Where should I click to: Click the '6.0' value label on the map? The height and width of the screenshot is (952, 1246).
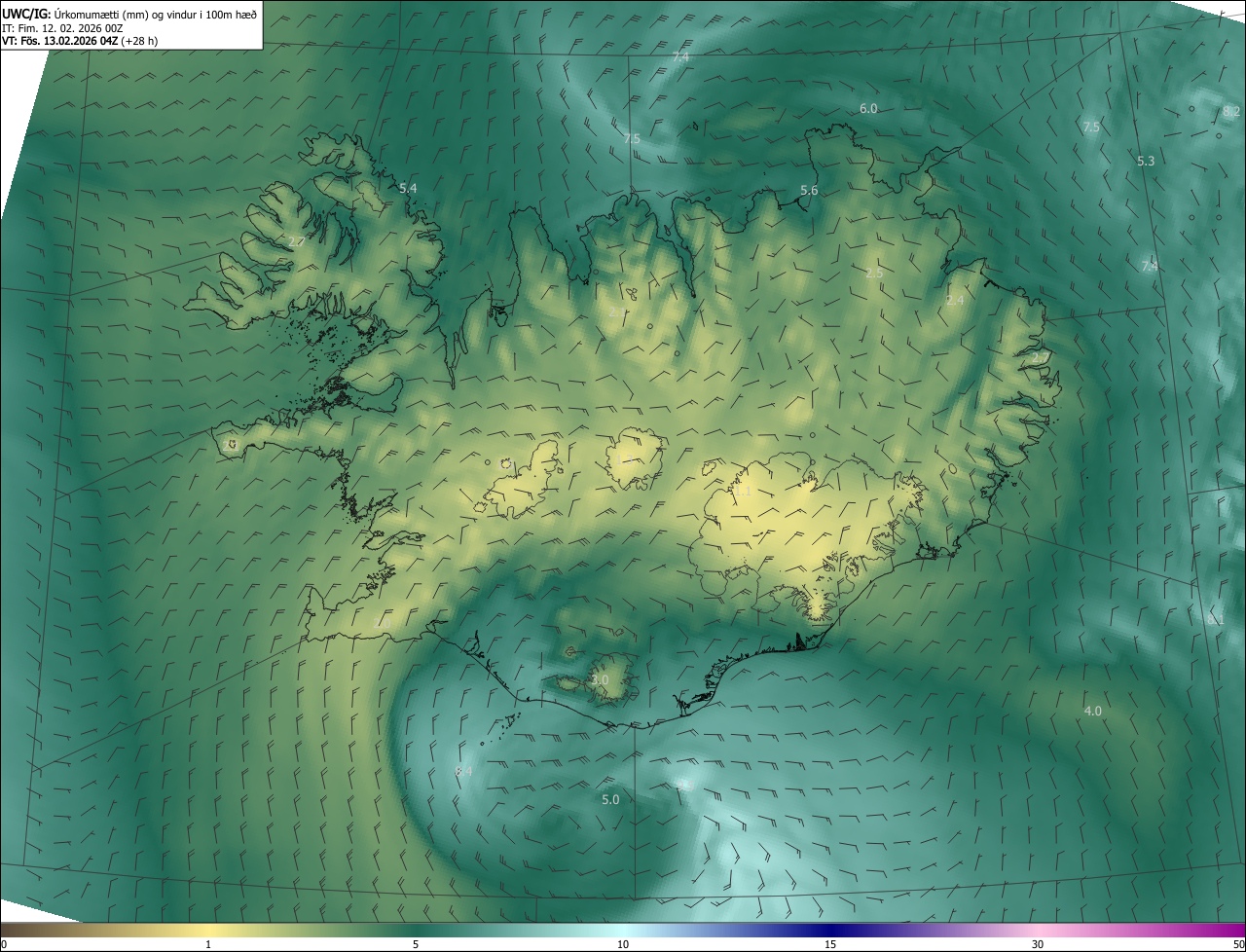[868, 109]
